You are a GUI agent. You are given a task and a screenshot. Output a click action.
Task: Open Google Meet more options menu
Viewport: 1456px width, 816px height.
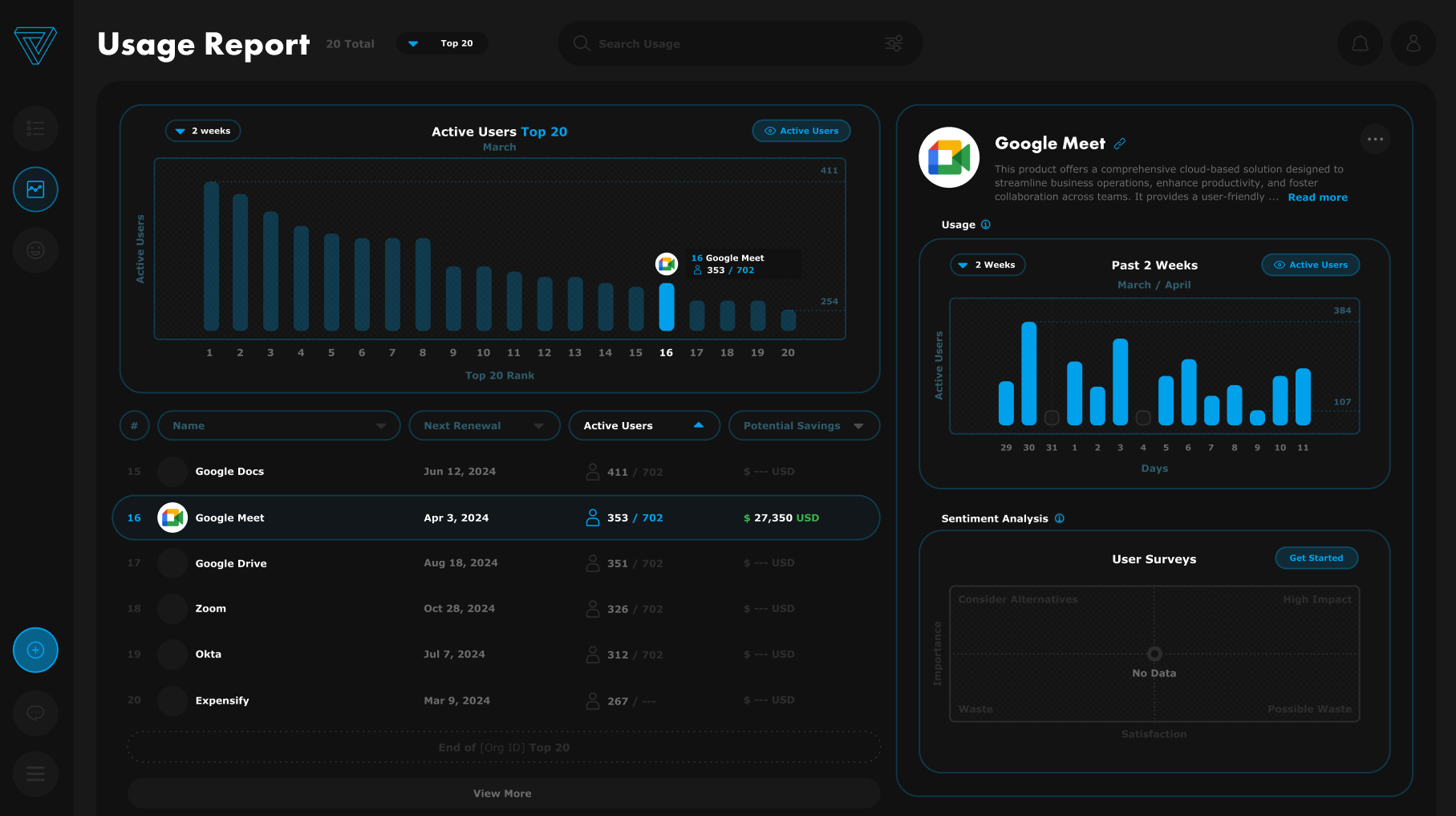point(1375,139)
